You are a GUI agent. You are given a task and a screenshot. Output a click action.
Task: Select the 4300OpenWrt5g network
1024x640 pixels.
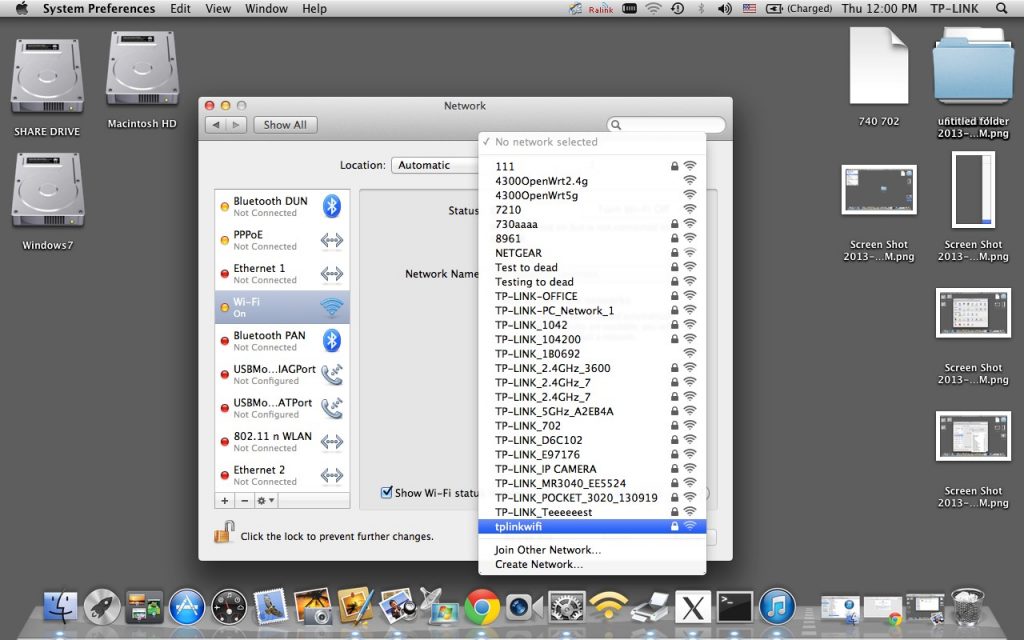pos(592,195)
